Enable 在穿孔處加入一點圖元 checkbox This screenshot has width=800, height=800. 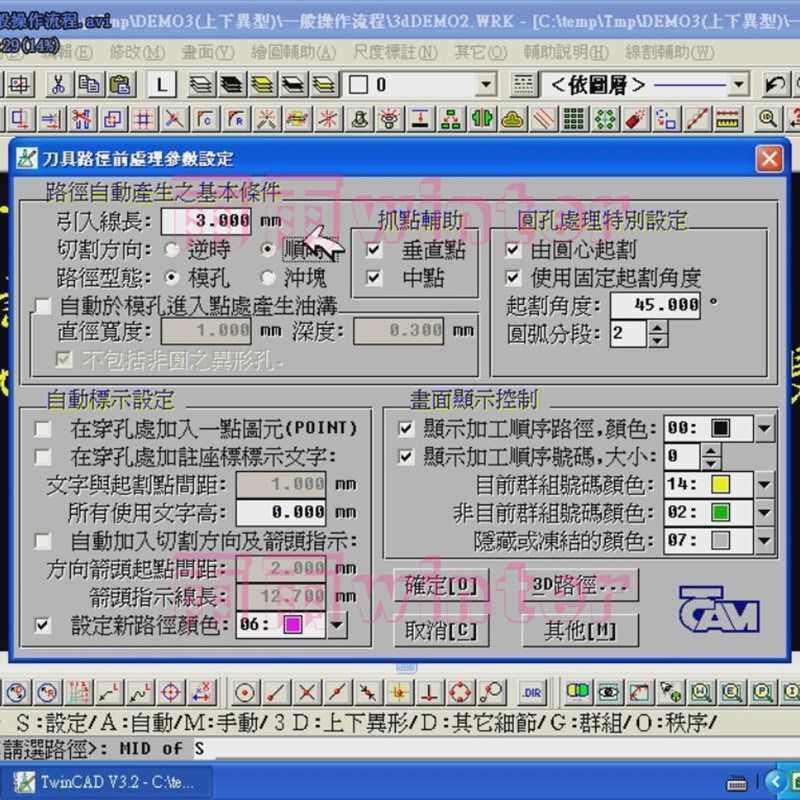tap(43, 429)
